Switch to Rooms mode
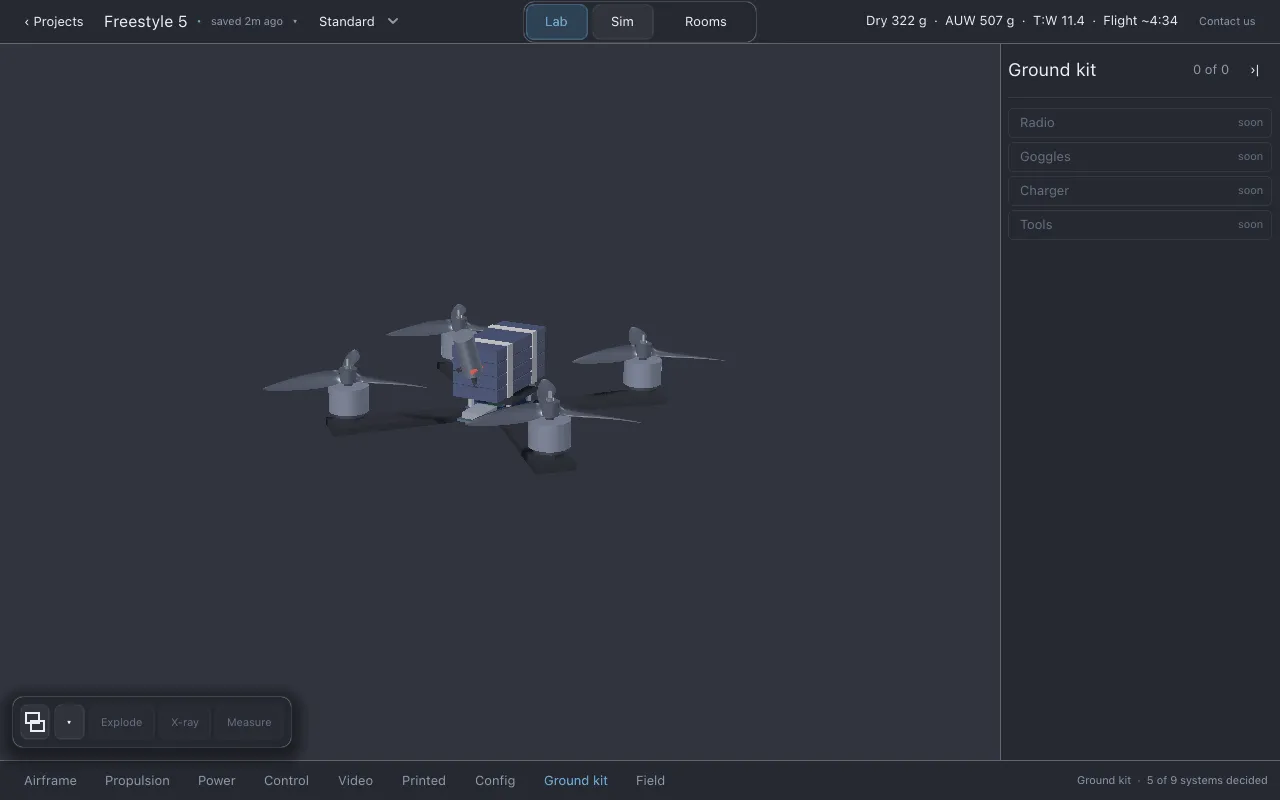Image resolution: width=1280 pixels, height=800 pixels. (706, 21)
